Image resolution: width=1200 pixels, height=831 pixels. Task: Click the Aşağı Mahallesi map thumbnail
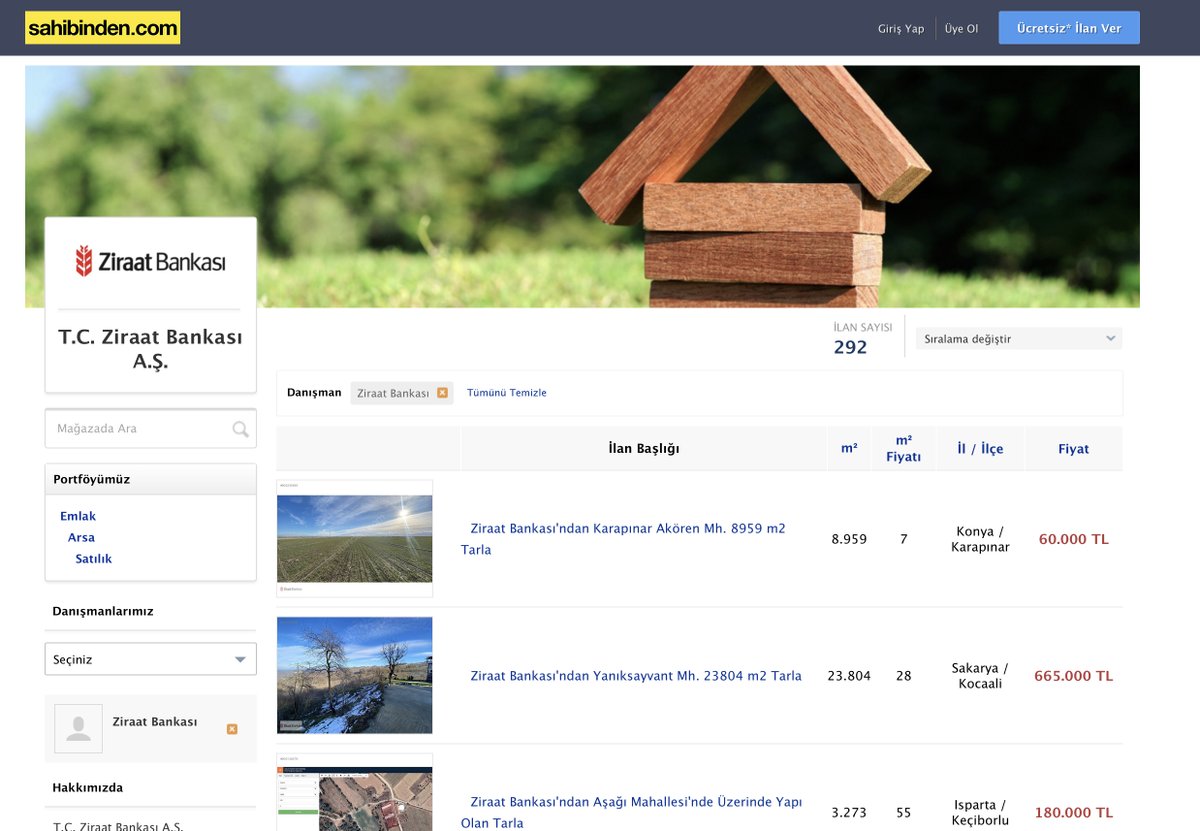[355, 792]
